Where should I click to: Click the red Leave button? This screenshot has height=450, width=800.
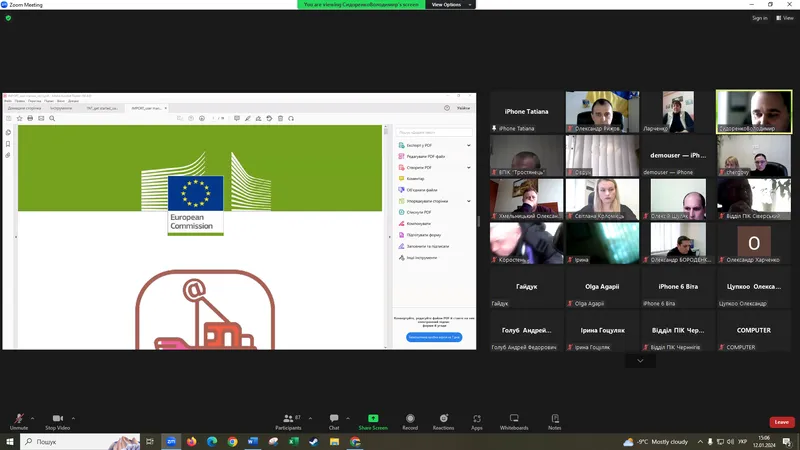pyautogui.click(x=782, y=422)
